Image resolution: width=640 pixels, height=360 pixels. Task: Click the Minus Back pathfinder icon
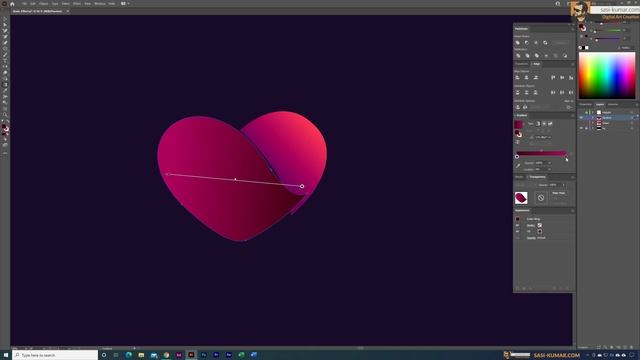565,56
